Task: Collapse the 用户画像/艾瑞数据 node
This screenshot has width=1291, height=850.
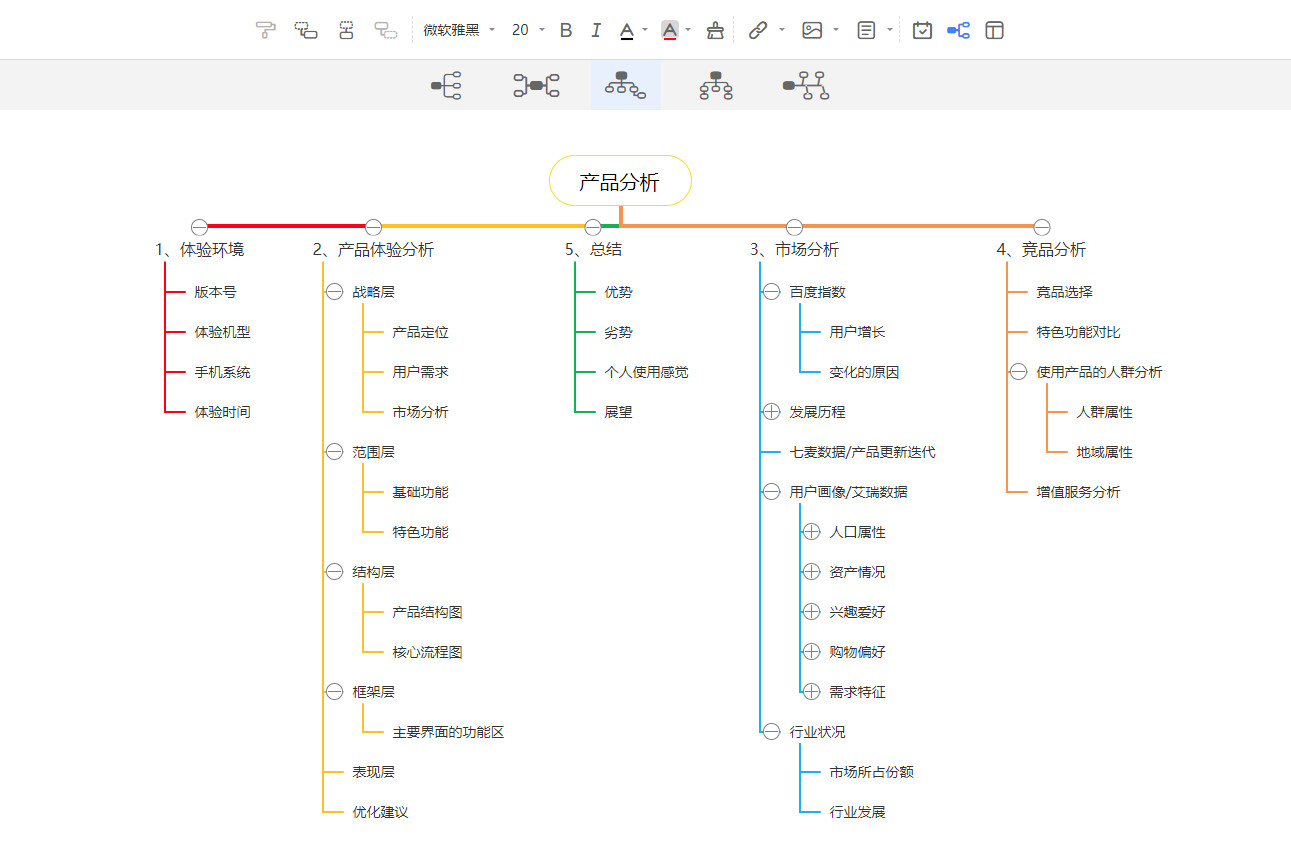Action: pos(771,492)
